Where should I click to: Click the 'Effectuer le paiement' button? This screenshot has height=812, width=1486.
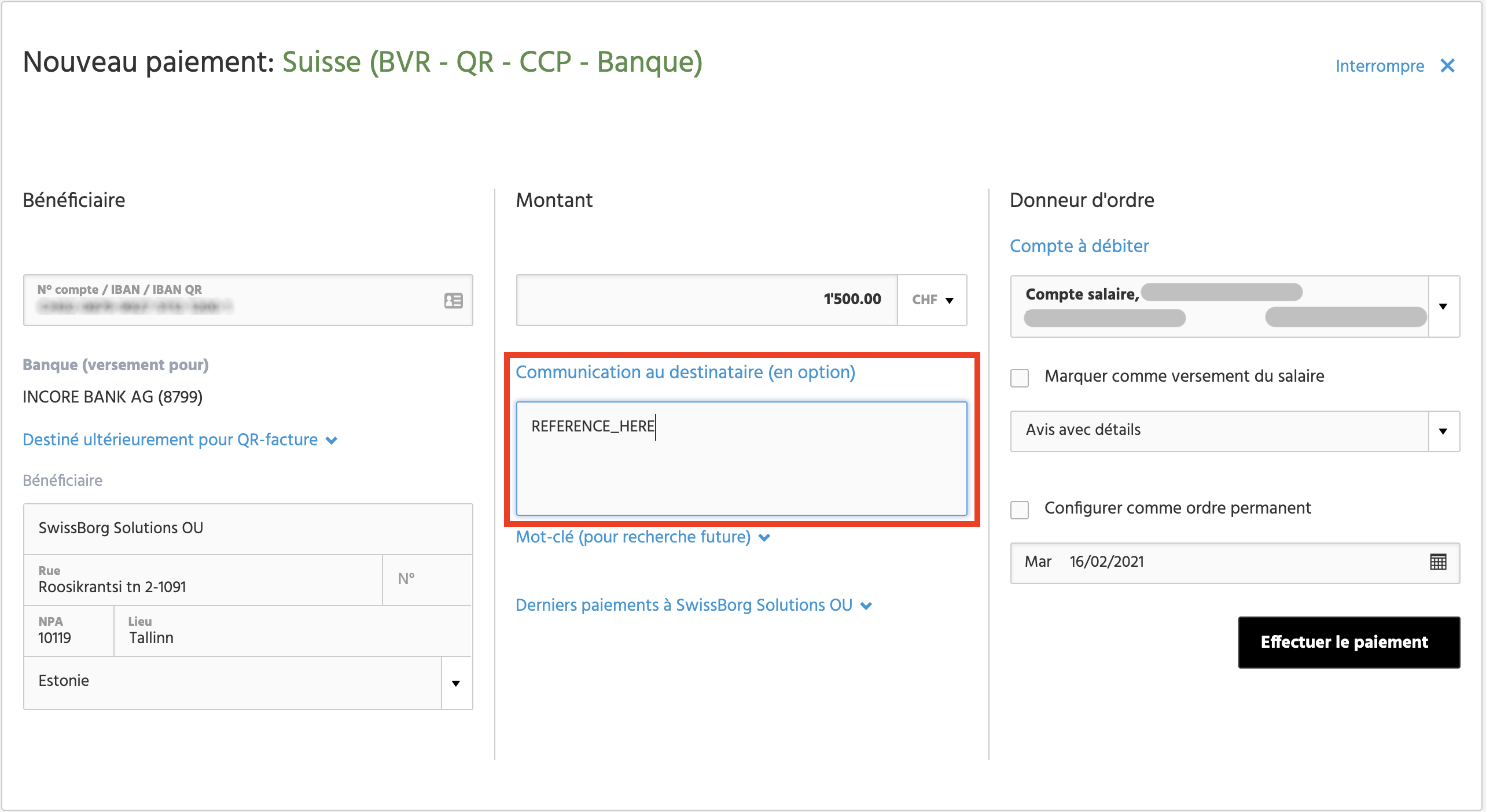[1348, 642]
